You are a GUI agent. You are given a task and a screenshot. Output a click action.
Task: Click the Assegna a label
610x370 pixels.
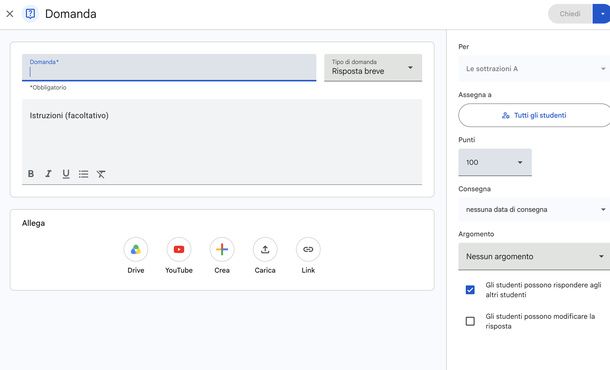(x=475, y=95)
